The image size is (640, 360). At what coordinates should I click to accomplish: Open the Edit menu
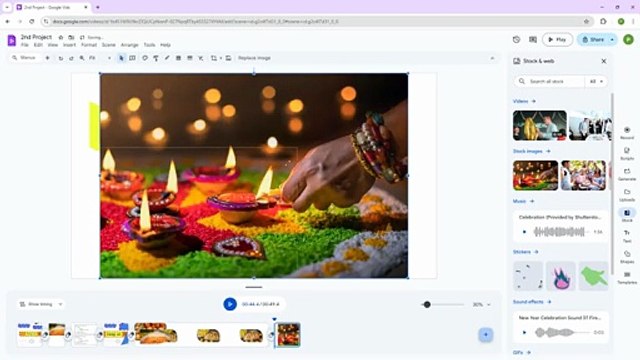[x=38, y=45]
